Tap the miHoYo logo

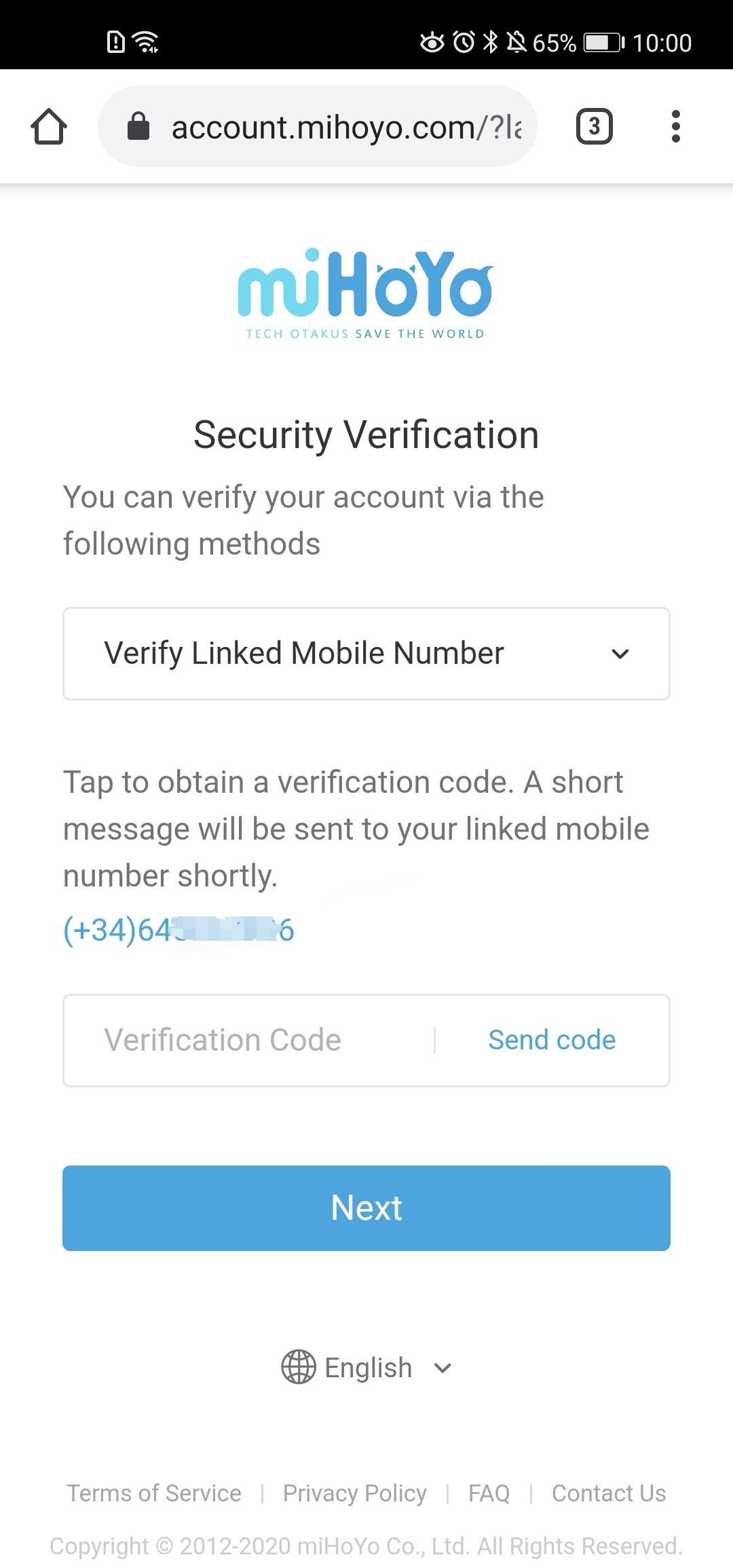coord(366,293)
